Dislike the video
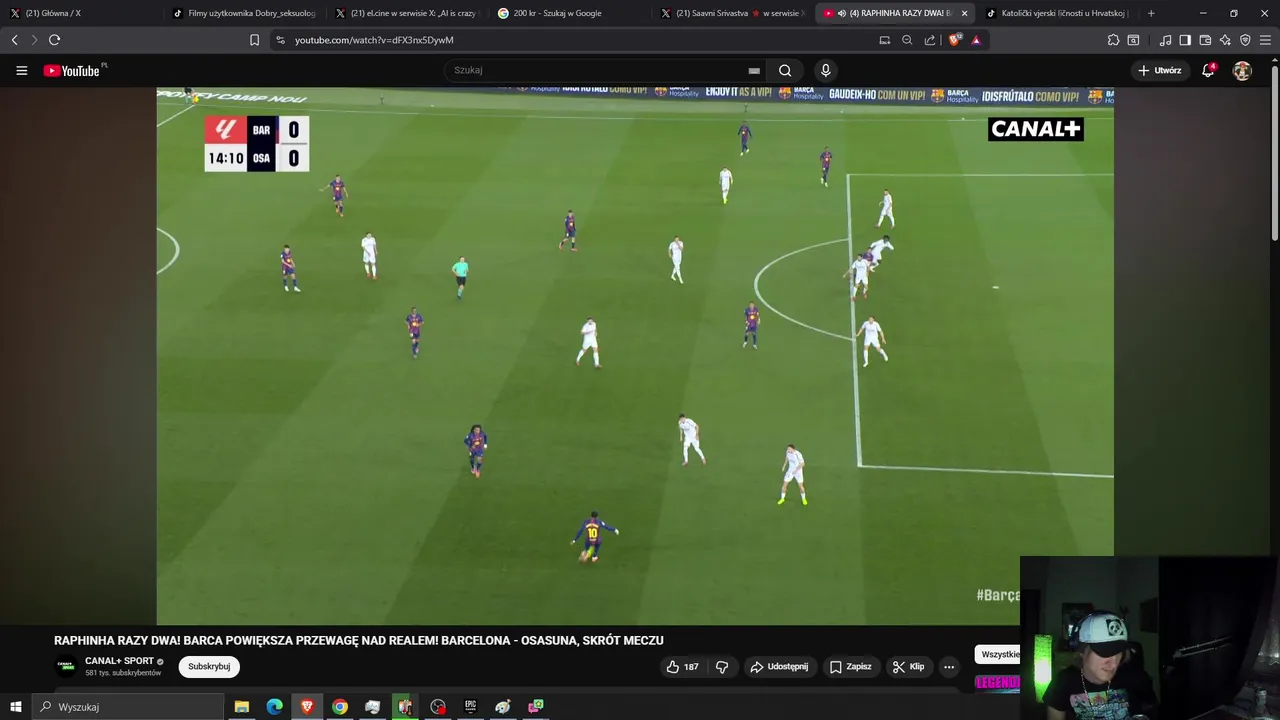The height and width of the screenshot is (720, 1280). (x=722, y=667)
